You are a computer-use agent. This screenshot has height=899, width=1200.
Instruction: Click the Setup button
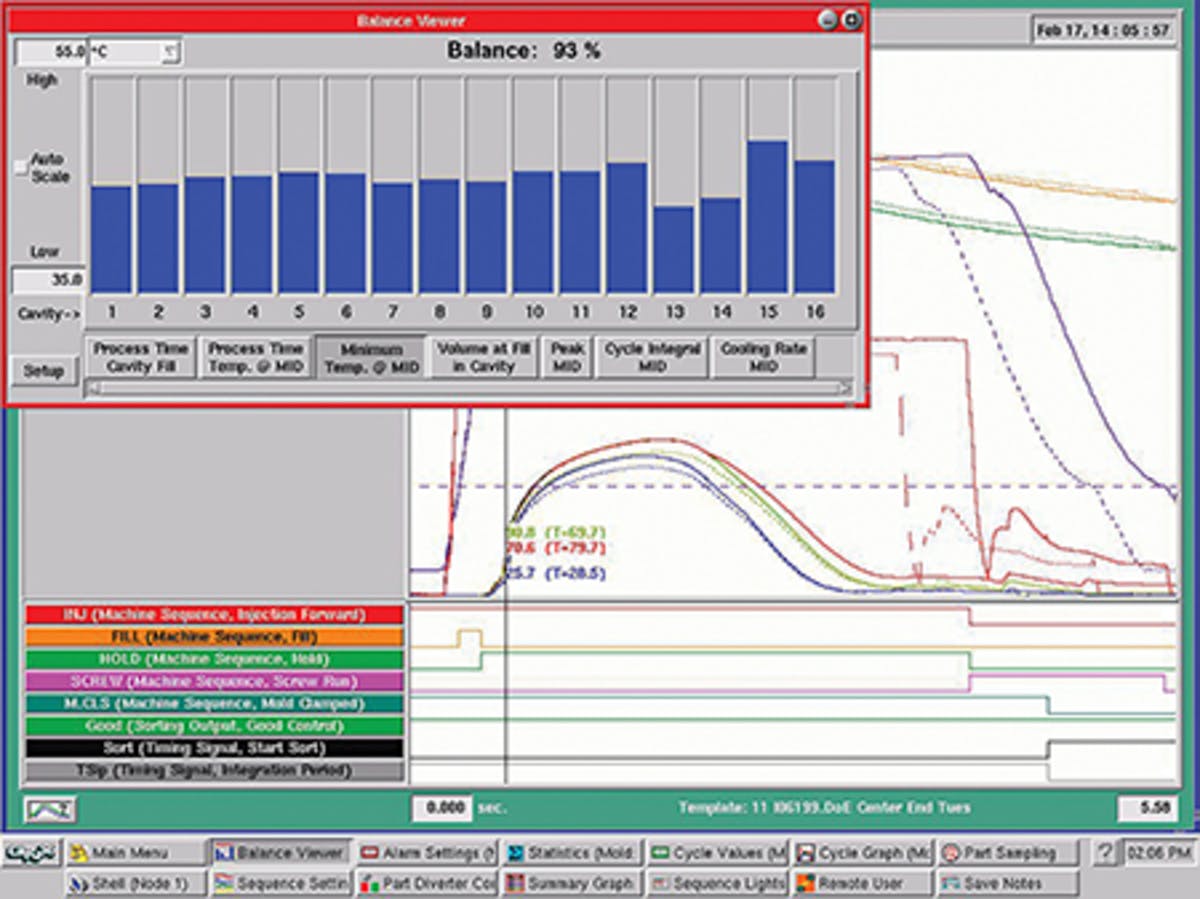coord(43,371)
